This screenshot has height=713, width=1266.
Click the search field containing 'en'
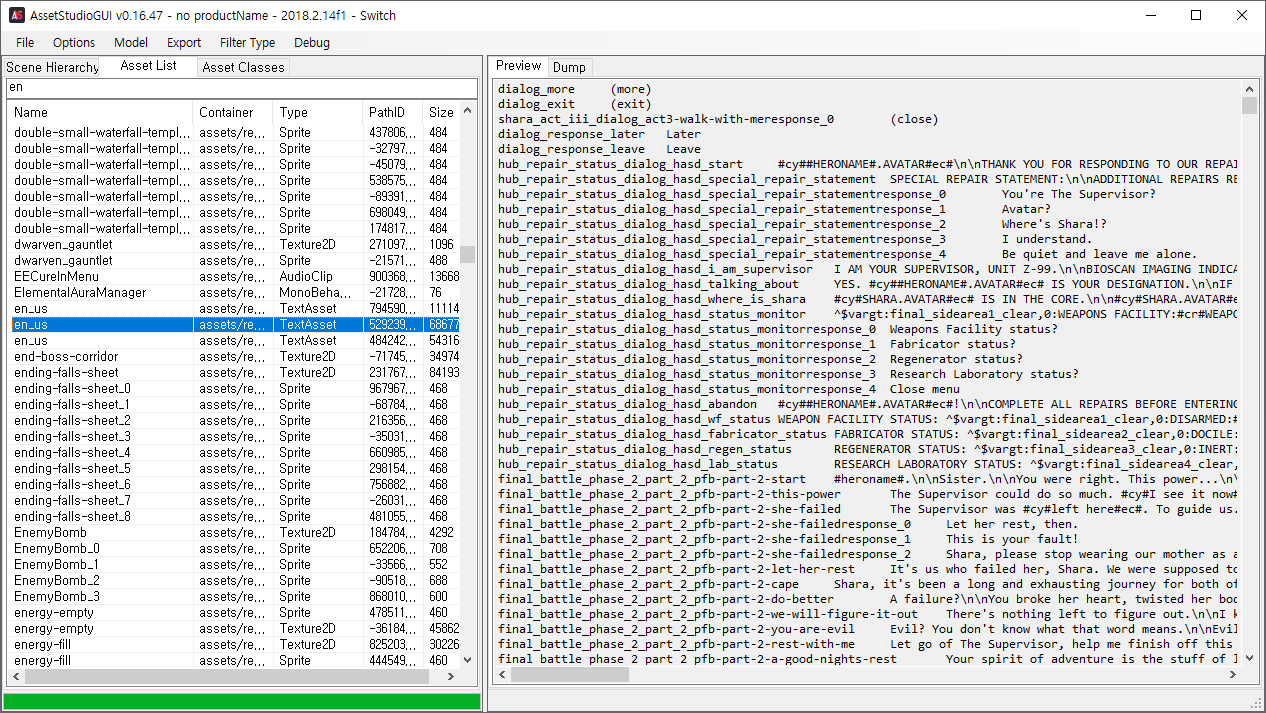[x=241, y=88]
